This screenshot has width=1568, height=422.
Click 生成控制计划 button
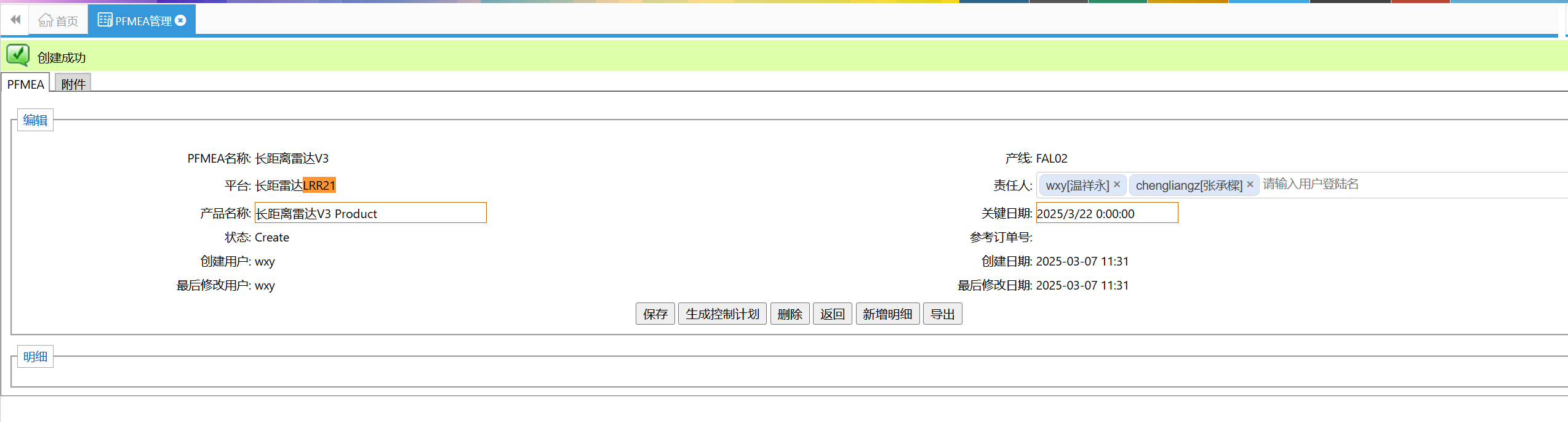click(722, 314)
